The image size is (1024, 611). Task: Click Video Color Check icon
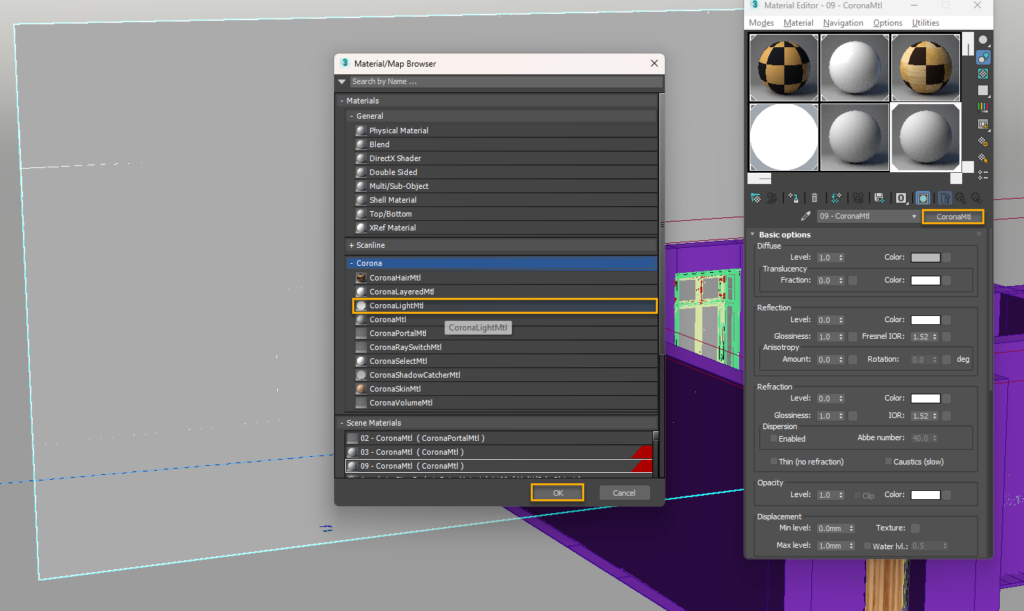point(983,107)
